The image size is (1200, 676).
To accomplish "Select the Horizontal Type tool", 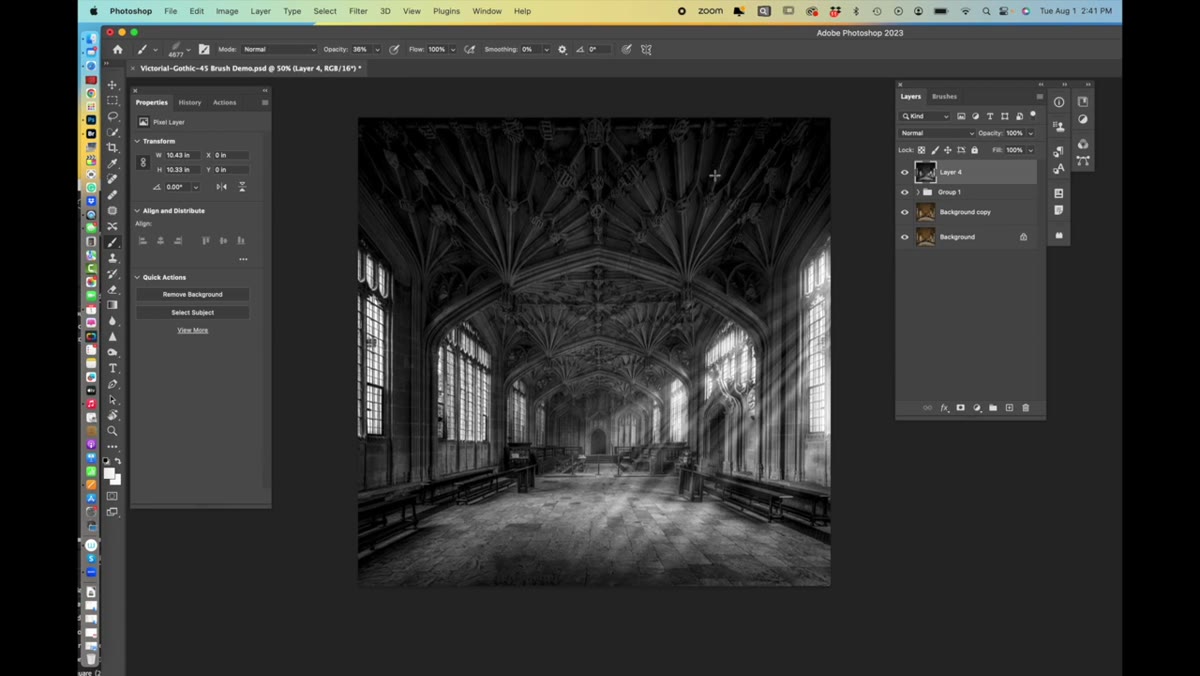I will tap(113, 368).
